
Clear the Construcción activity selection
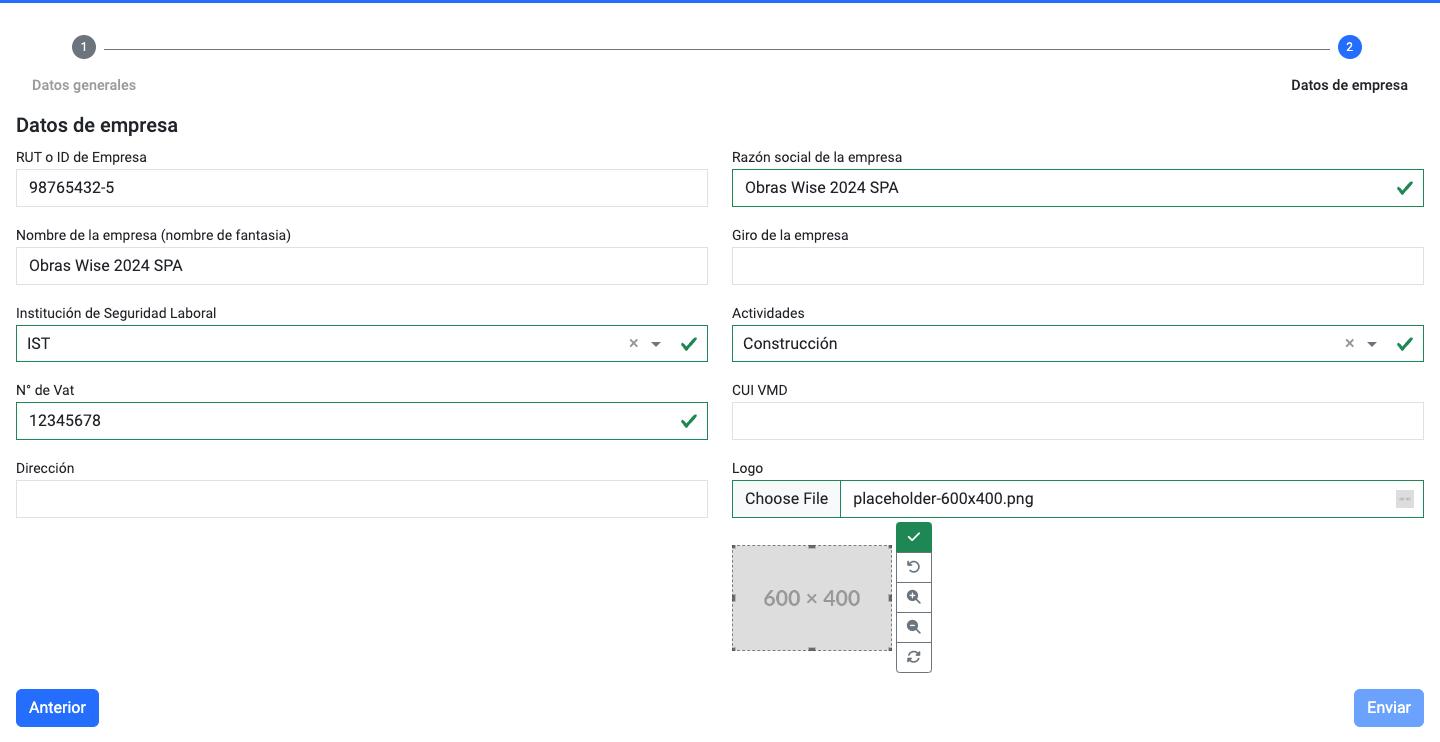(1349, 343)
